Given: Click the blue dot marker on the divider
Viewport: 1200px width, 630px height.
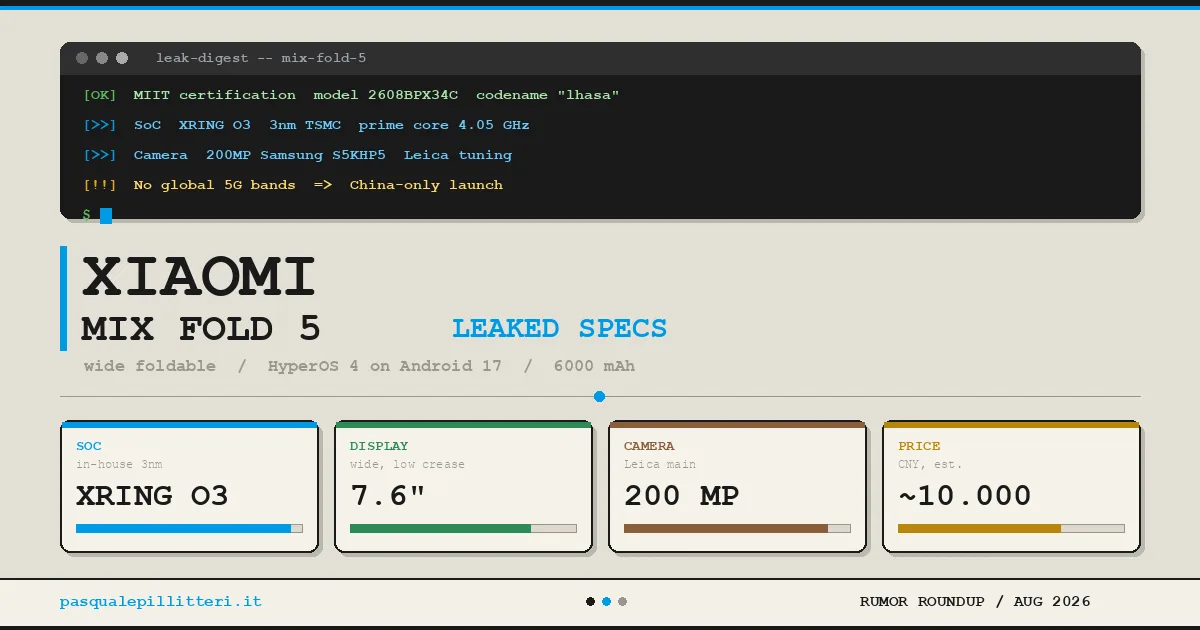Looking at the screenshot, I should 599,397.
